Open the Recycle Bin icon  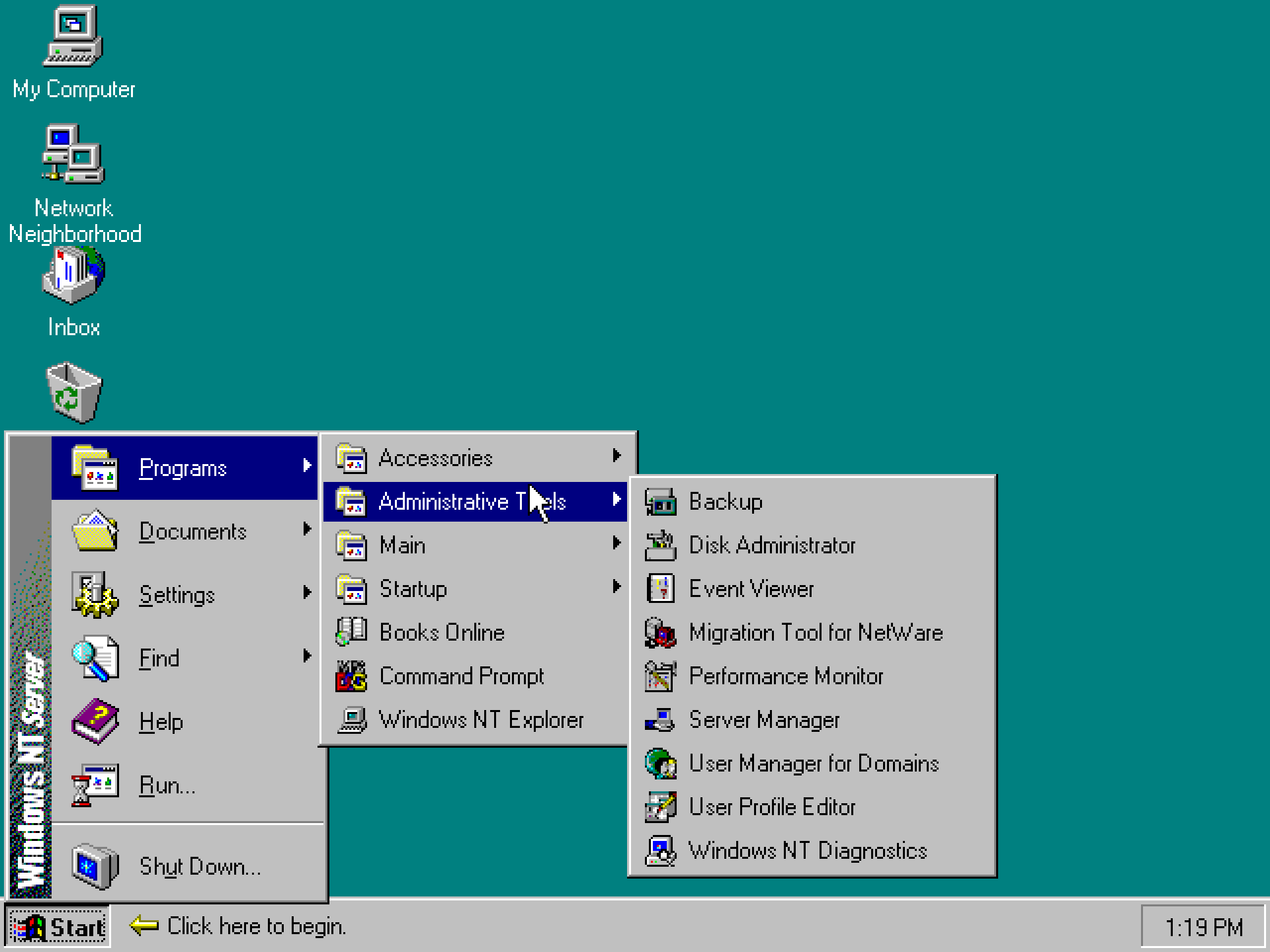point(74,393)
